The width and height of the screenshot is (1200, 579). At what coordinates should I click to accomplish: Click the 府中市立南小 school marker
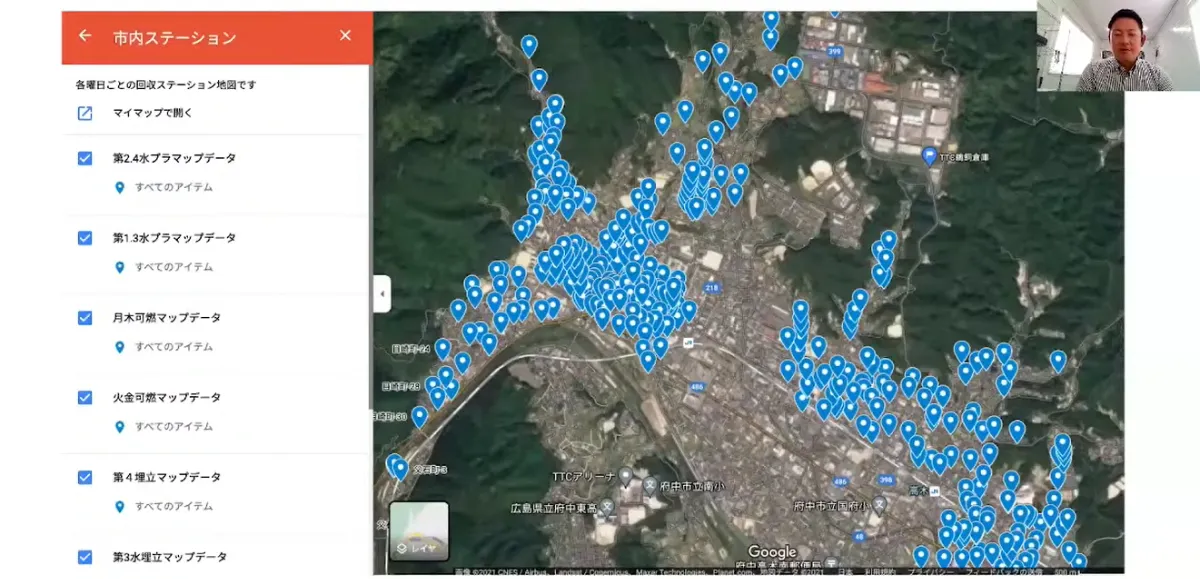pyautogui.click(x=650, y=485)
